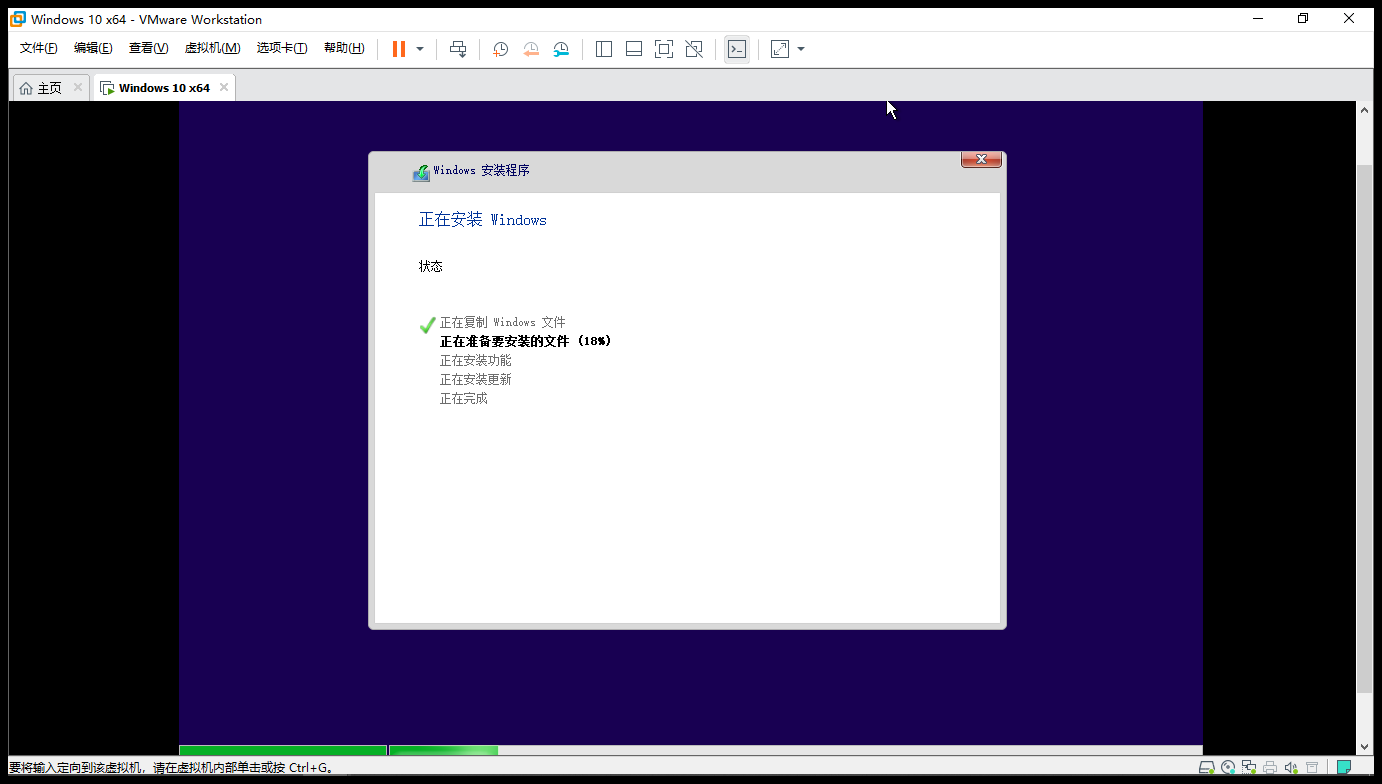Send Ctrl+Alt+Del to the virtual machine
This screenshot has height=784, width=1382.
click(x=458, y=49)
